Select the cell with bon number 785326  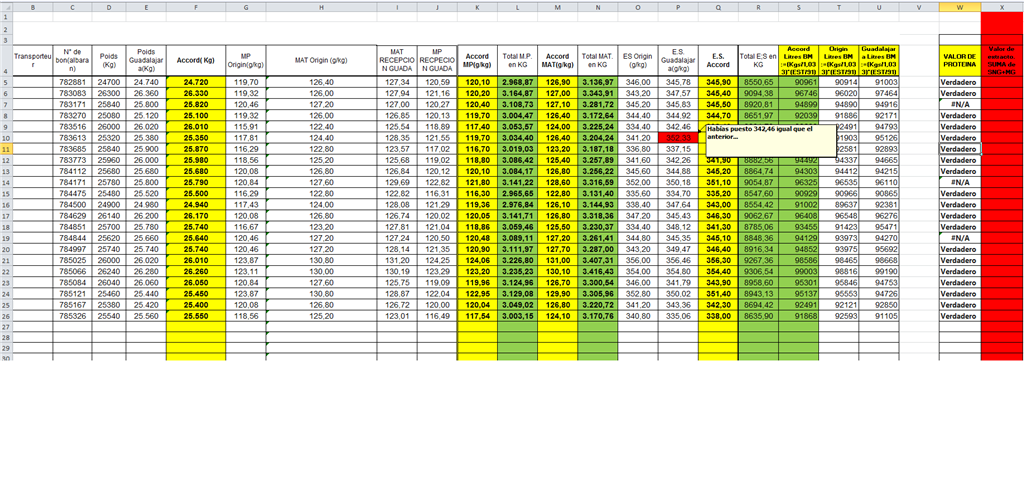tap(72, 316)
